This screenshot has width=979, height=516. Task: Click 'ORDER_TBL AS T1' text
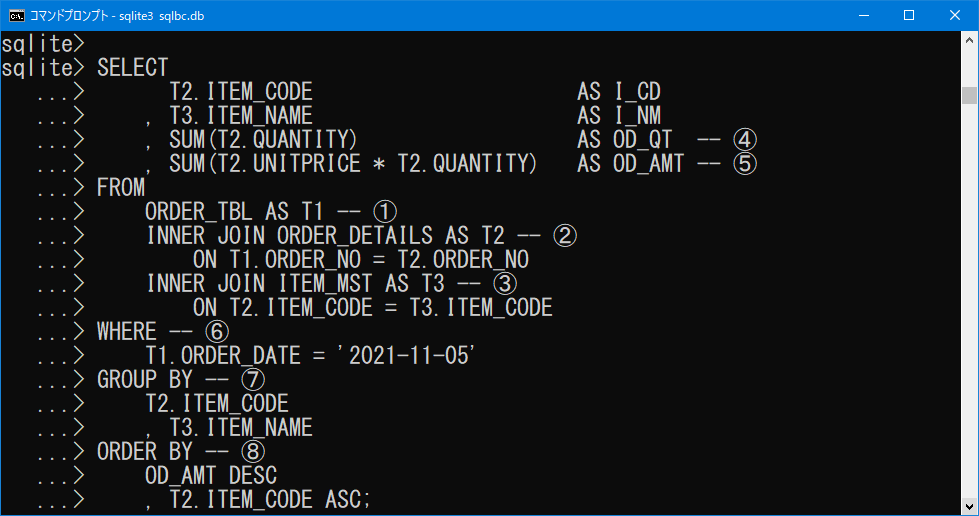coord(234,212)
